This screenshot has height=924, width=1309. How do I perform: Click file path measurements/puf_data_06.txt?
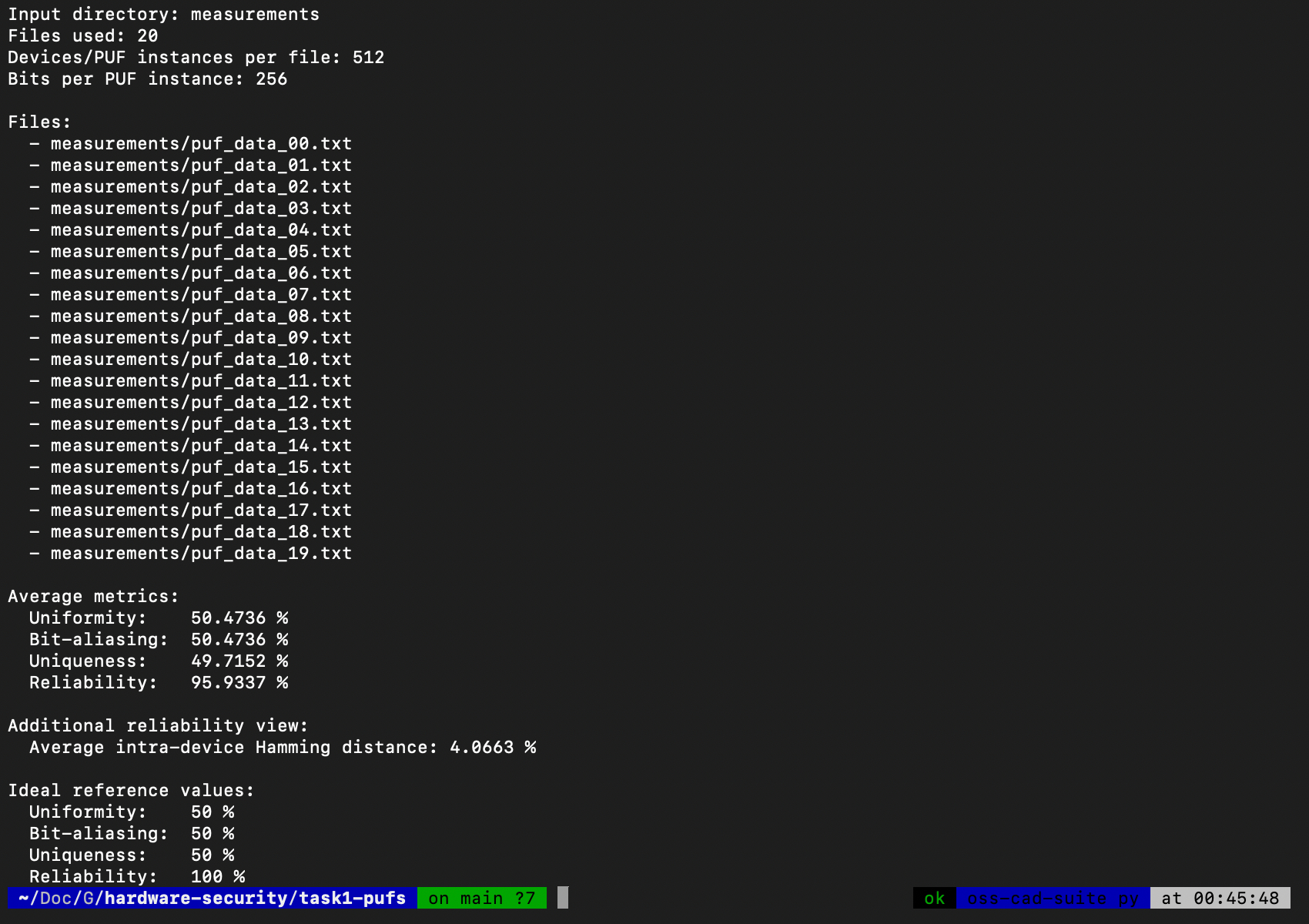(201, 273)
